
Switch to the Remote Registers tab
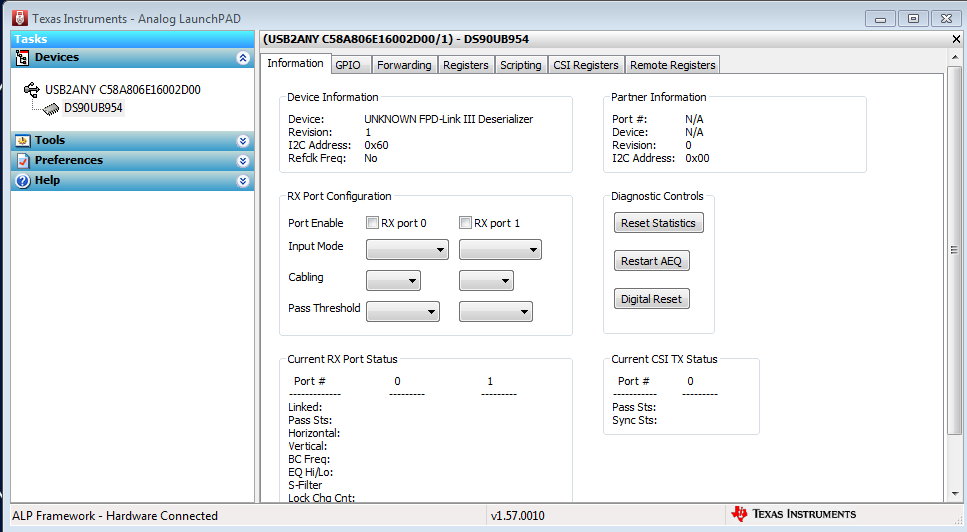[x=672, y=65]
